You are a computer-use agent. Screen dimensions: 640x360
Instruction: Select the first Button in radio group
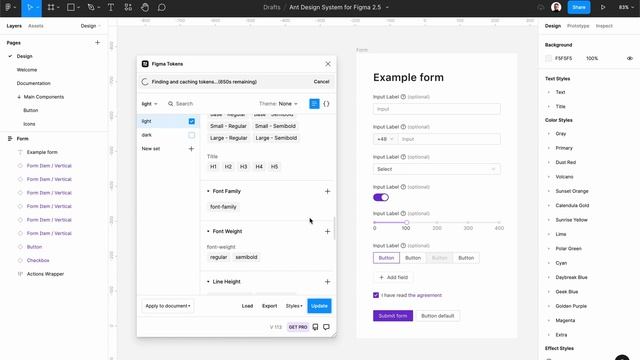point(386,258)
